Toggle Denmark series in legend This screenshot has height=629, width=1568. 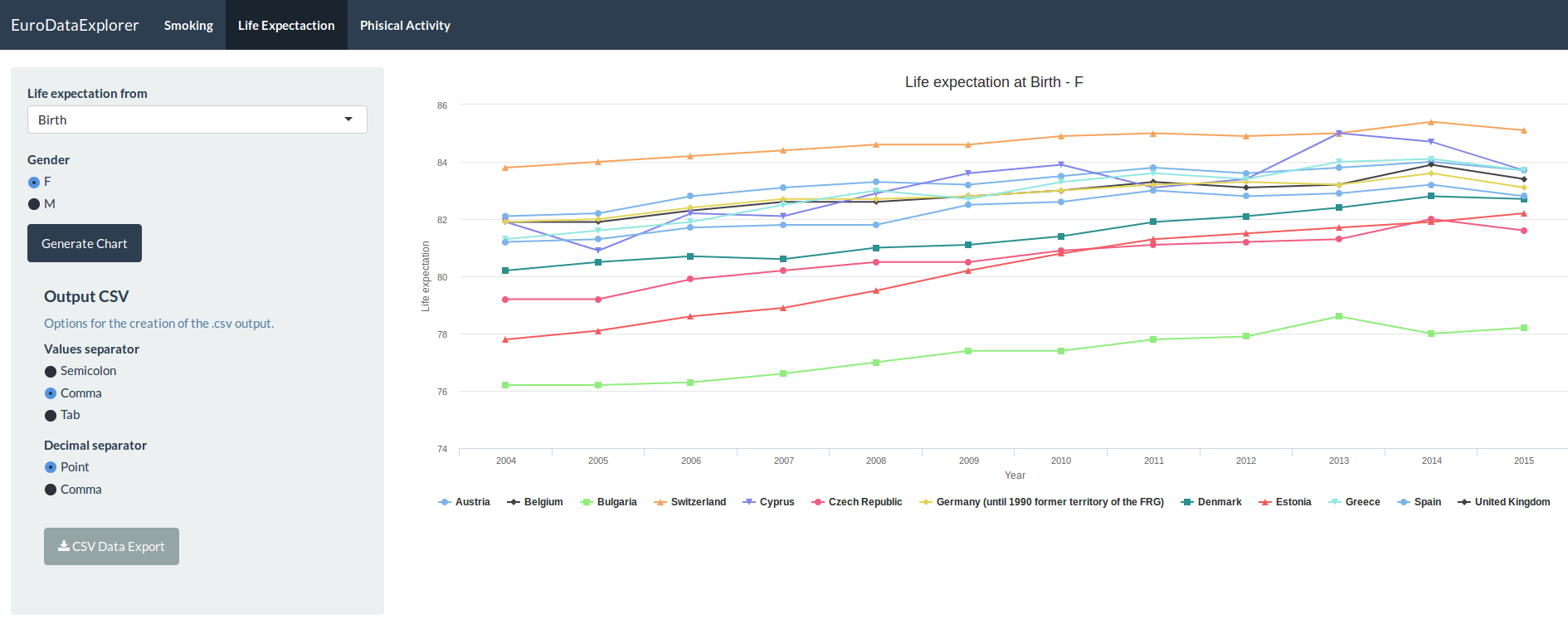pos(1211,502)
